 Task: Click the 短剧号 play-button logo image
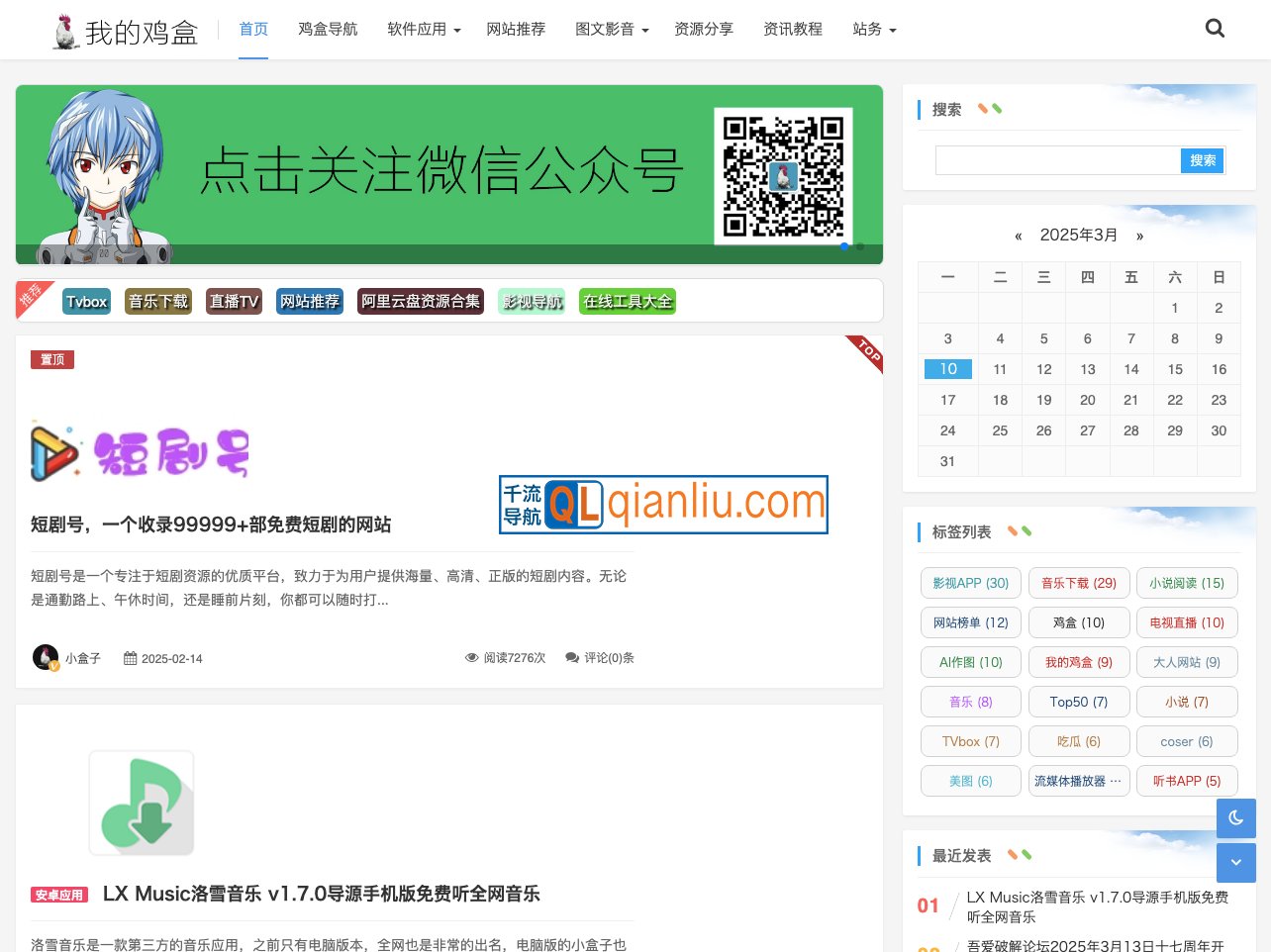click(141, 450)
